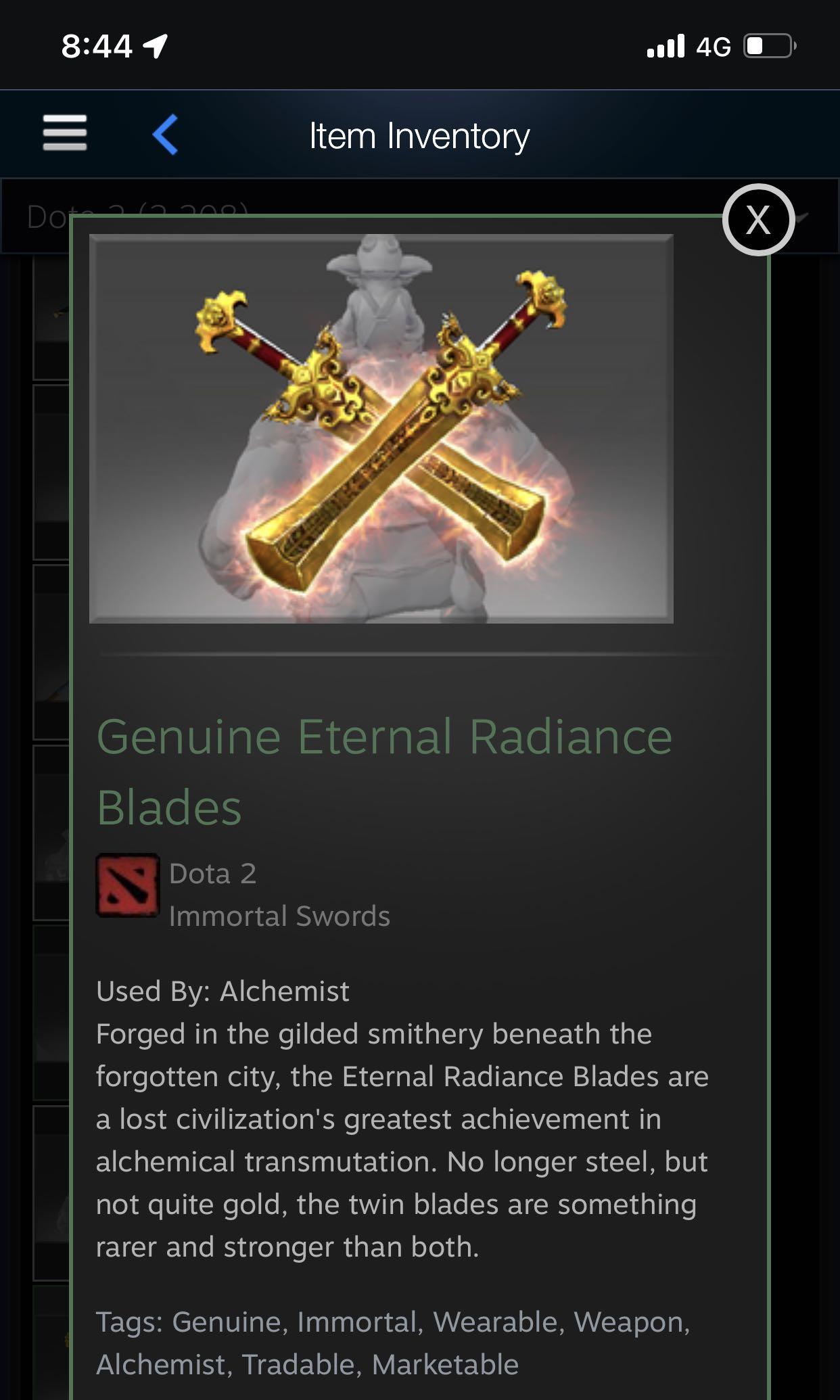840x1400 pixels.
Task: Tap the location arrow icon by the time
Action: 156,46
